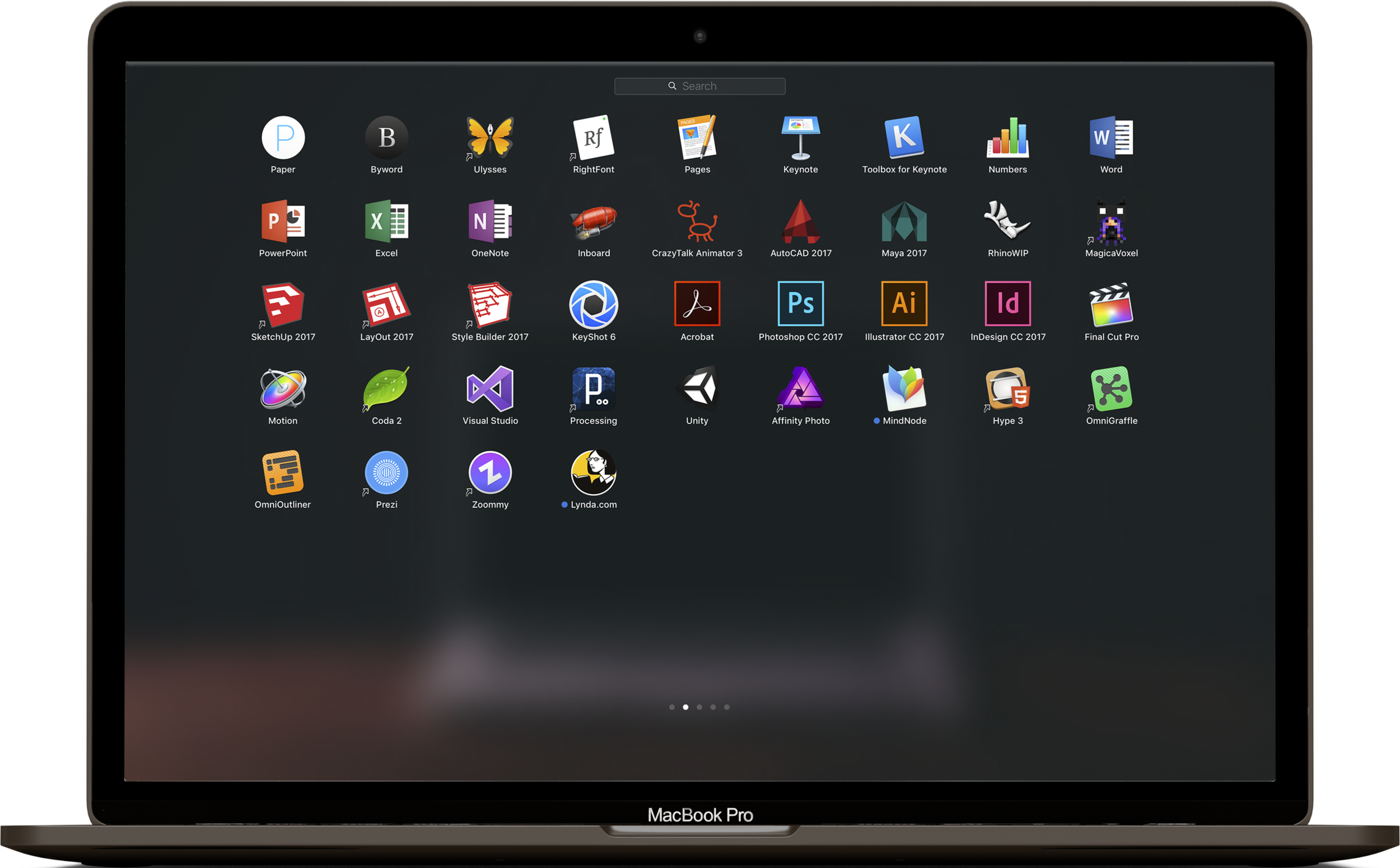Screen dimensions: 1400x868
Task: Open the Paper app
Action: (x=283, y=138)
